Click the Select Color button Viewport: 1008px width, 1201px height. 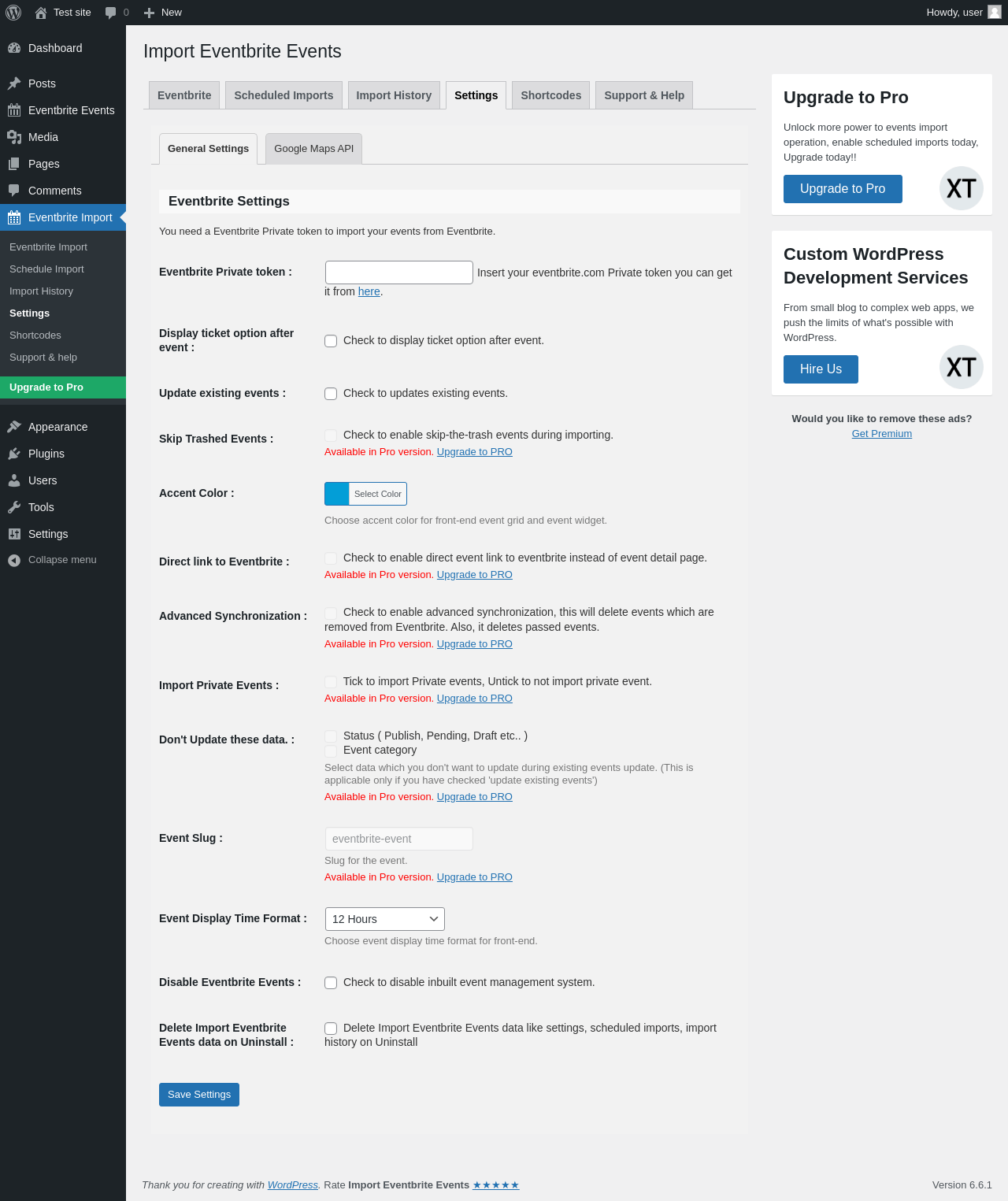[378, 494]
